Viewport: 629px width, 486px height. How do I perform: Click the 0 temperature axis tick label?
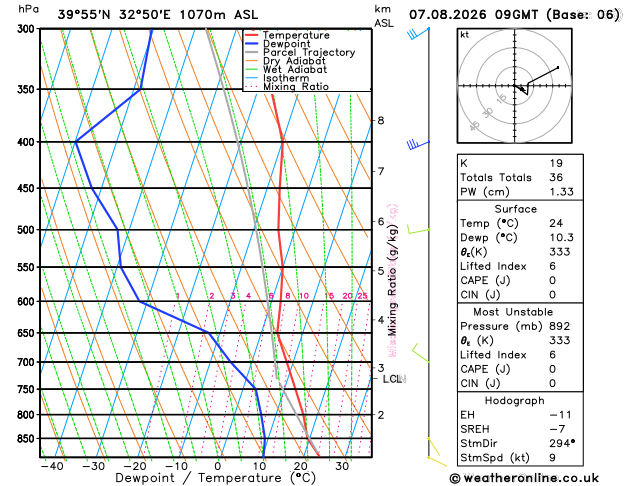pos(217,466)
